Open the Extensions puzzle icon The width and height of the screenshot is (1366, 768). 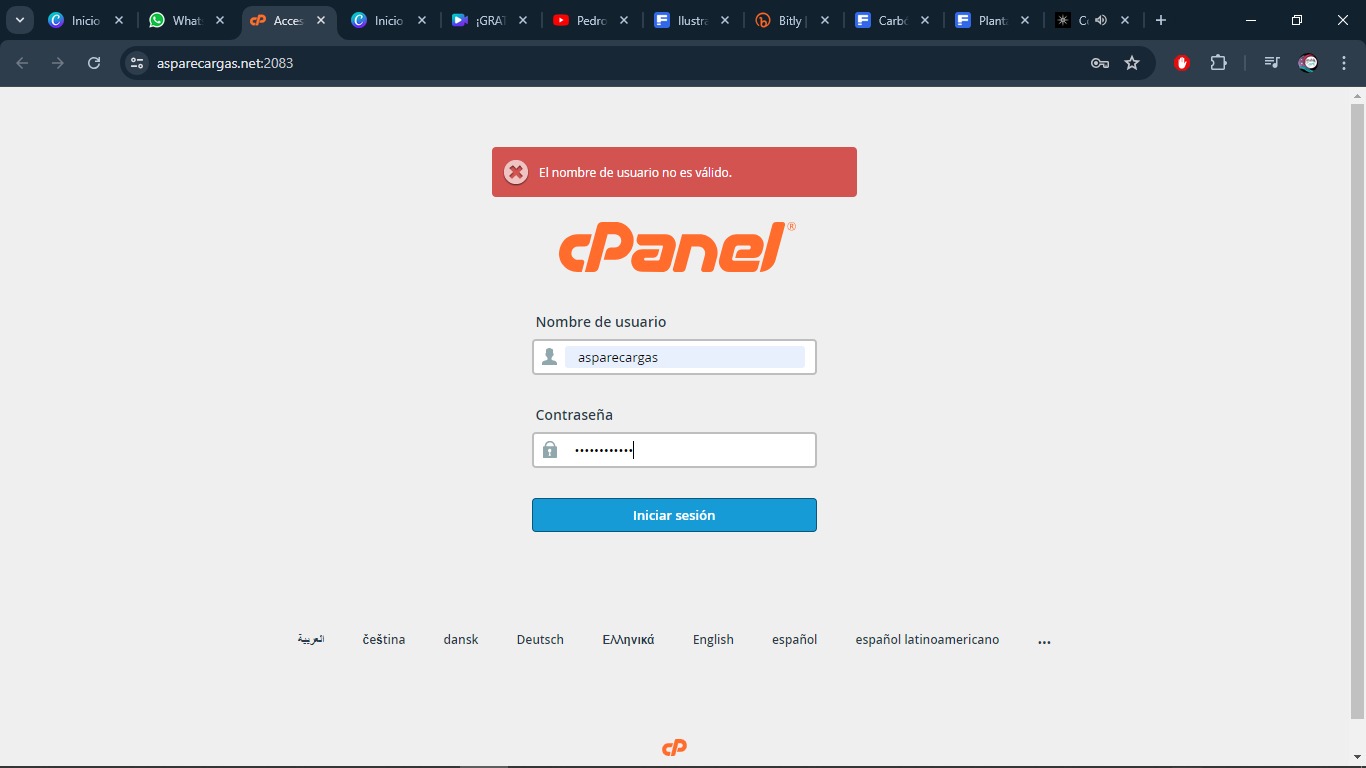tap(1218, 63)
